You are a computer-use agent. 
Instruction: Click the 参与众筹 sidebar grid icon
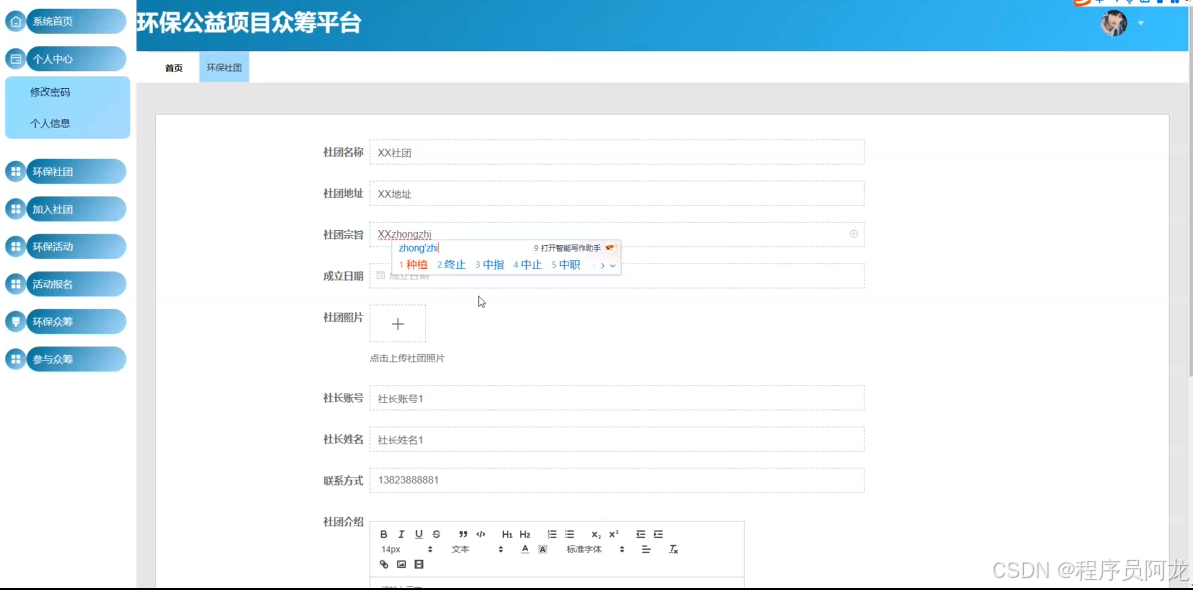pyautogui.click(x=15, y=359)
